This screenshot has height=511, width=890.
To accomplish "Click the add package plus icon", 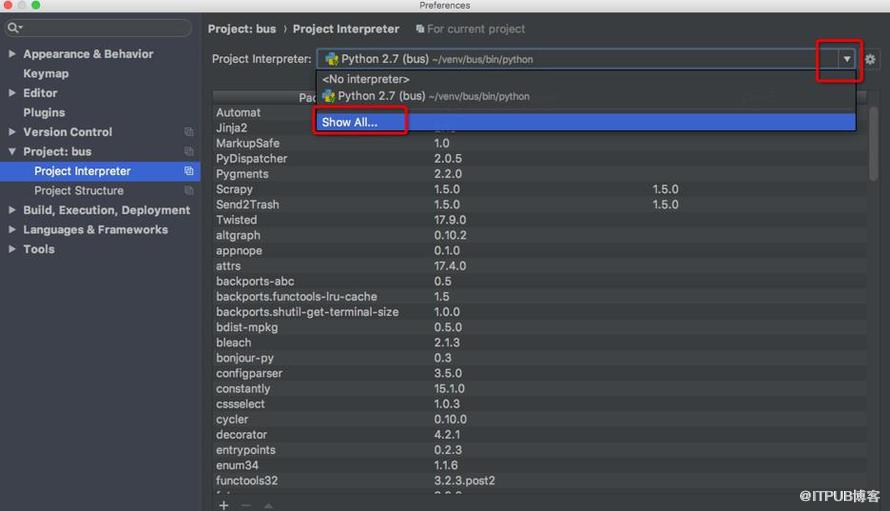I will click(224, 505).
